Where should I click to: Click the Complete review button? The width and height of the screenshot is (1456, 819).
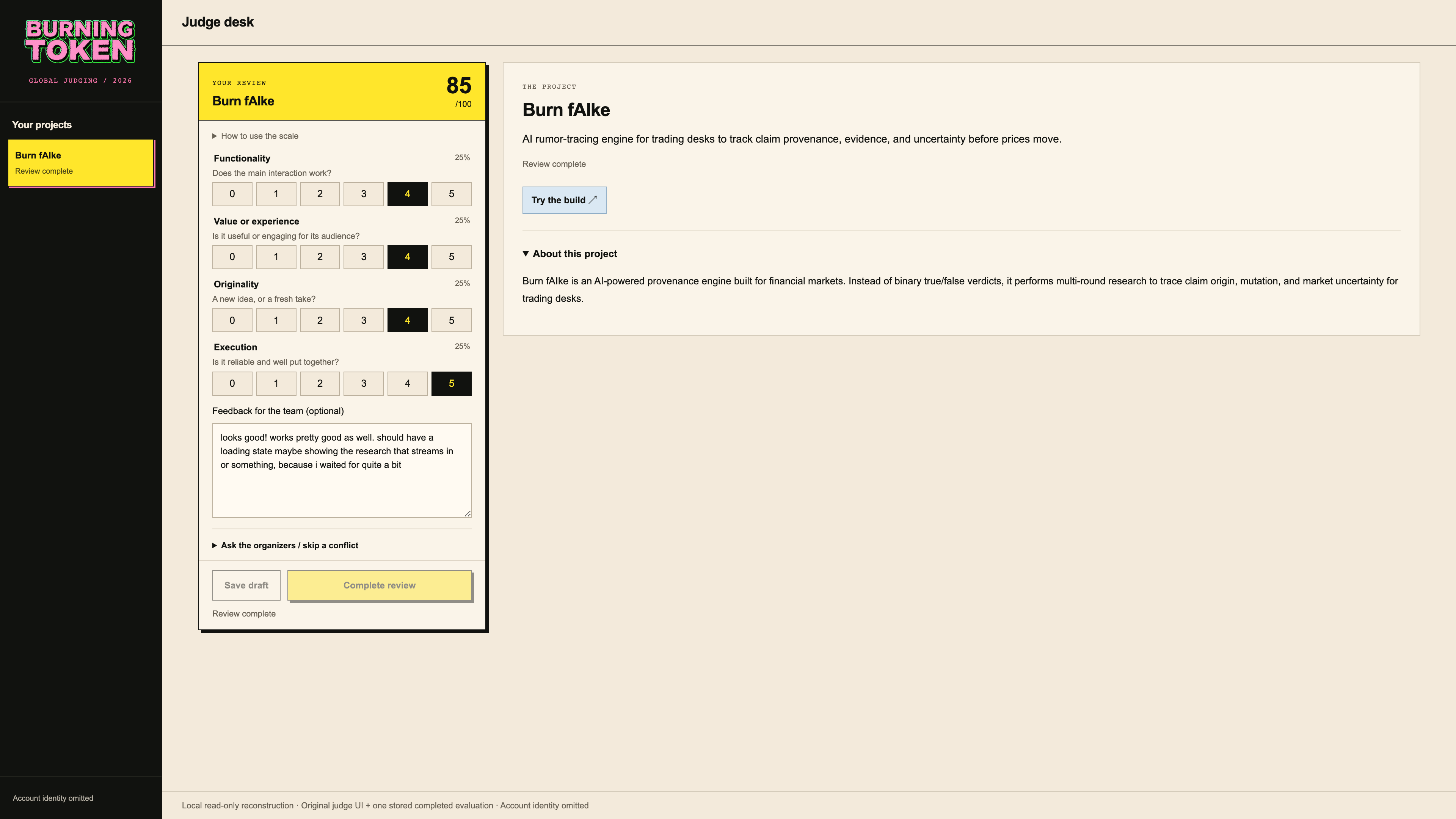(379, 585)
